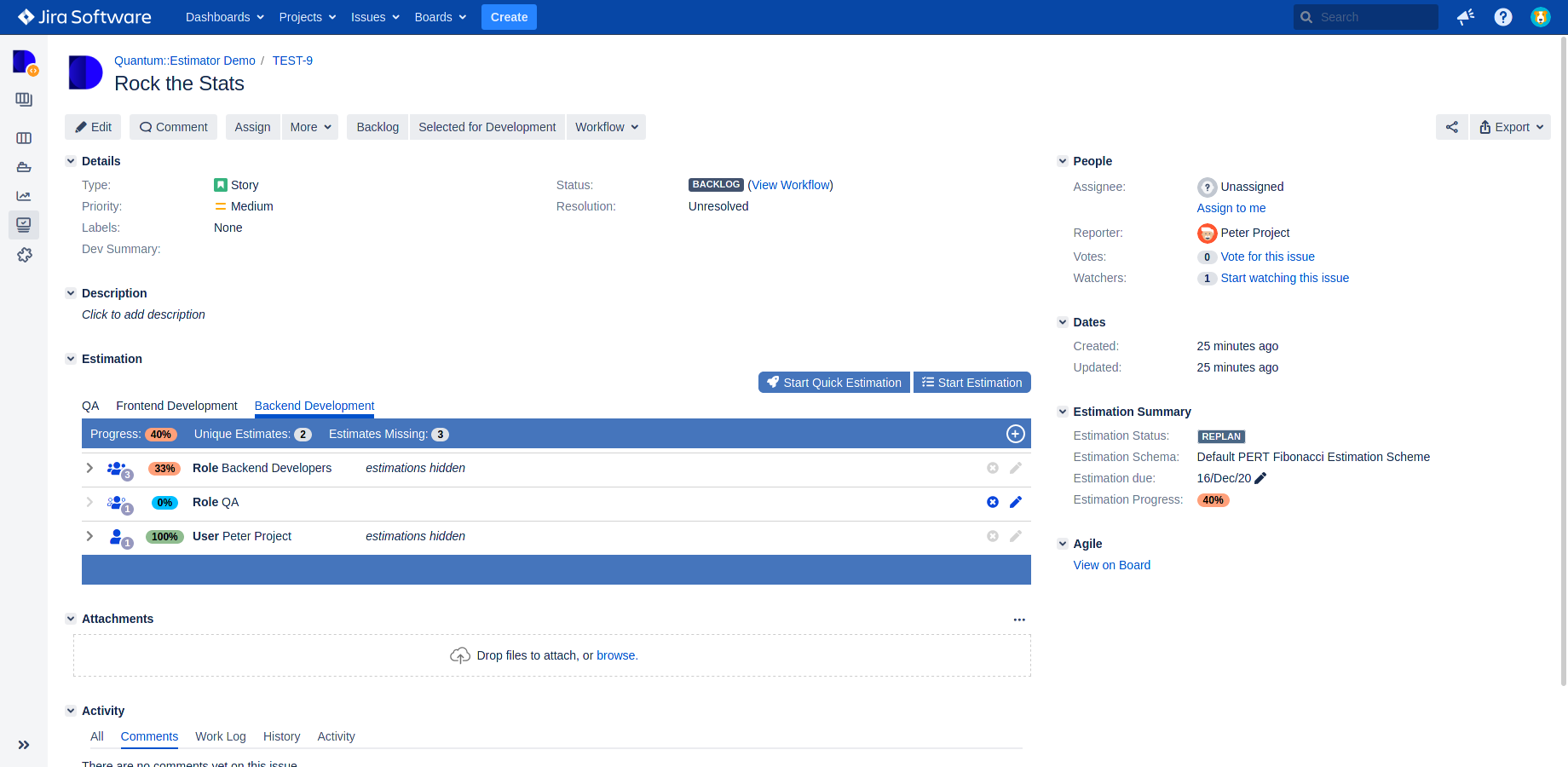
Task: Open the add-ons puzzle icon in sidebar
Action: [x=24, y=255]
